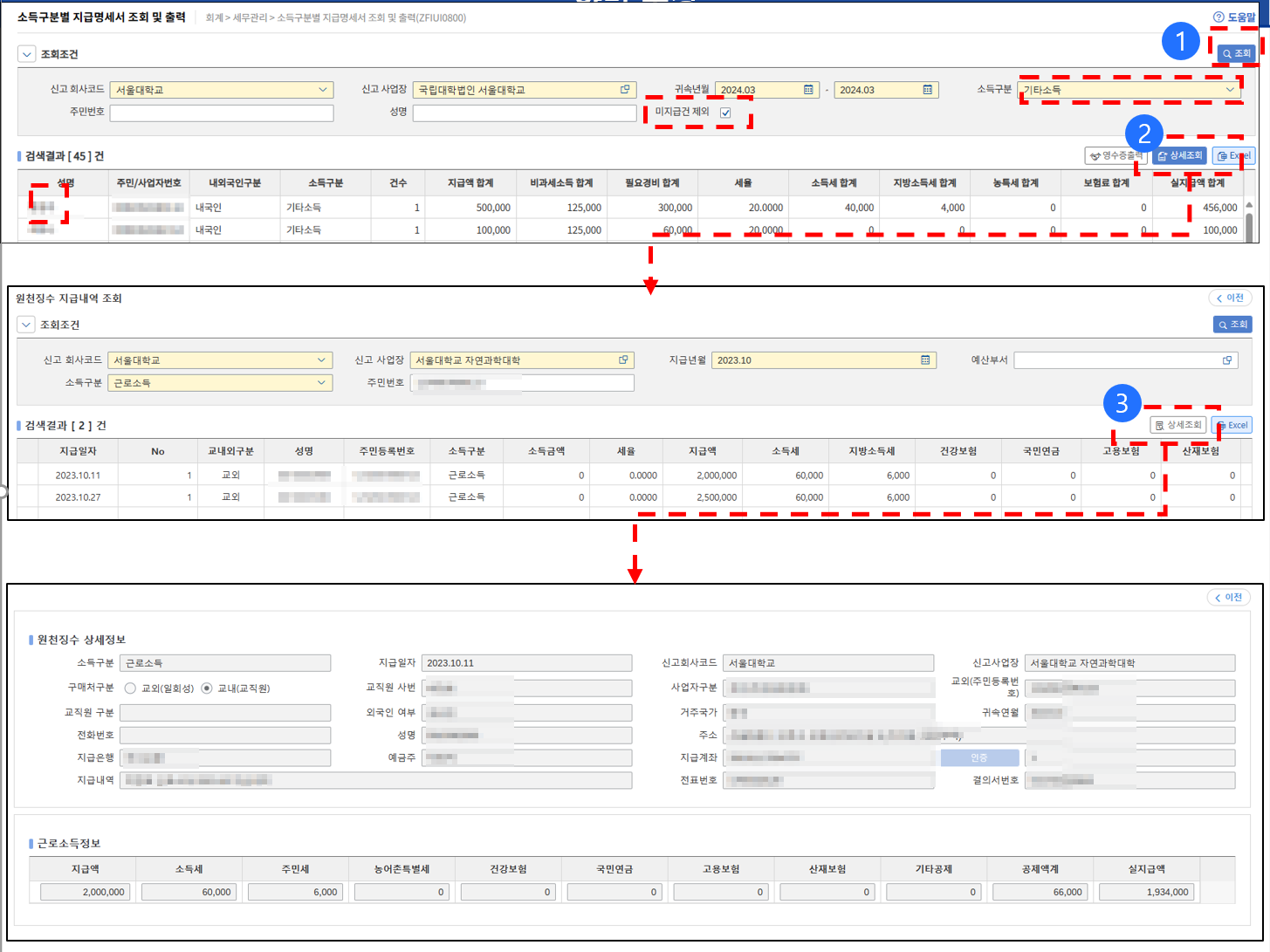Screen dimensions: 1270x952
Task: Click the 지급액 합계 column header
Action: point(470,183)
